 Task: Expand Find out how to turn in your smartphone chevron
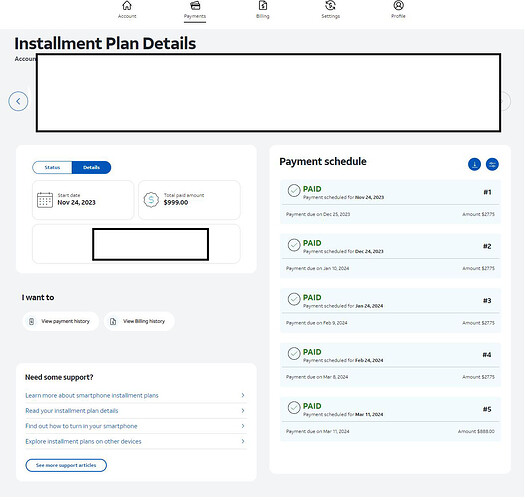[x=243, y=426]
